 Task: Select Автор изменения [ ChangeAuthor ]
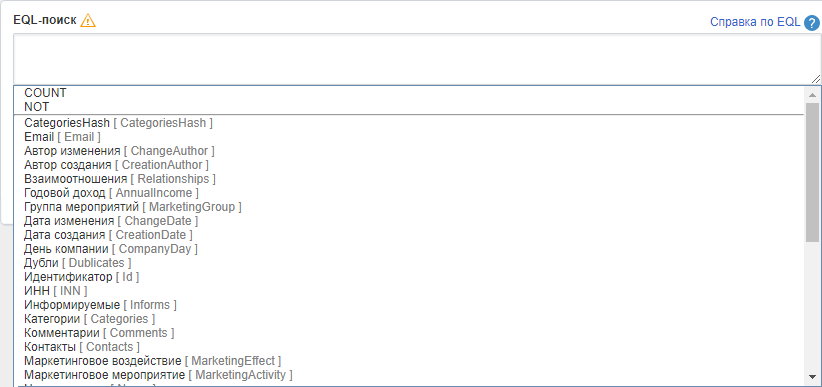pyautogui.click(x=409, y=151)
